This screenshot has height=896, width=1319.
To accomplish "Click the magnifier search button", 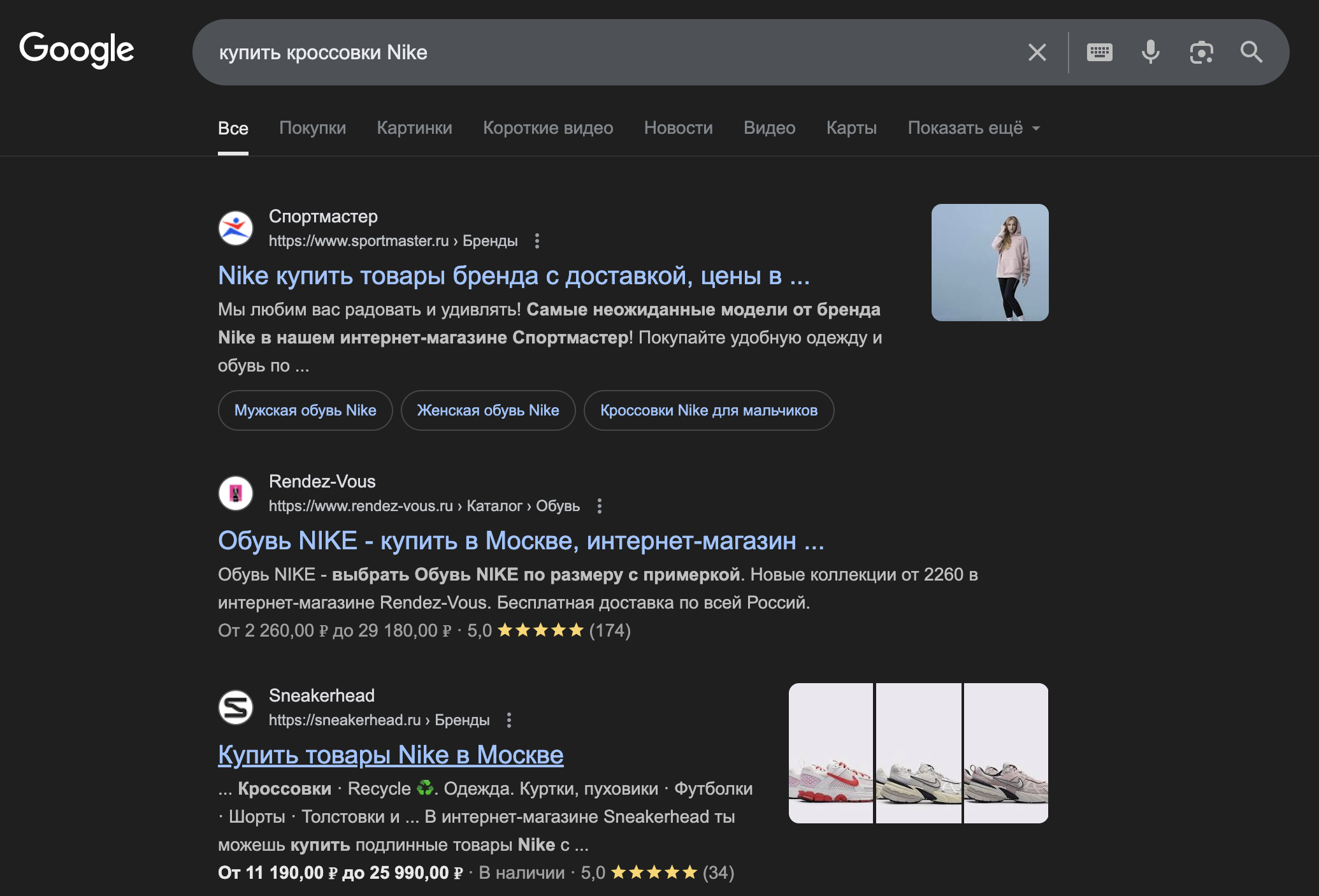I will (x=1251, y=52).
